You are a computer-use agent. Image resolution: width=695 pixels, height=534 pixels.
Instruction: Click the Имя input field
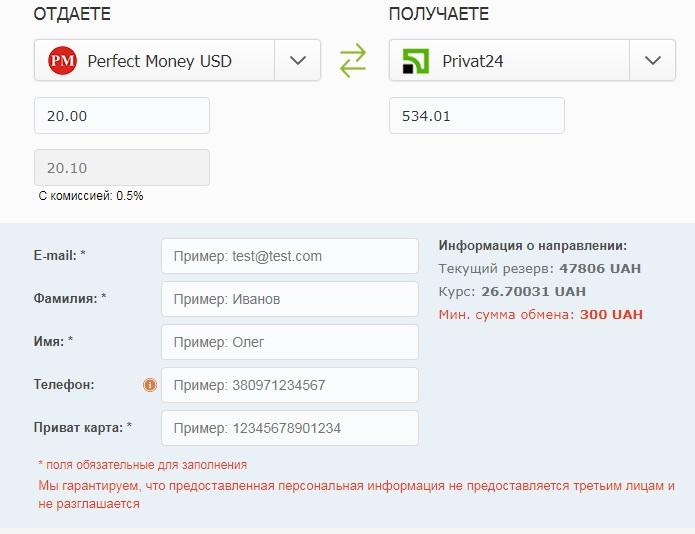[x=290, y=342]
